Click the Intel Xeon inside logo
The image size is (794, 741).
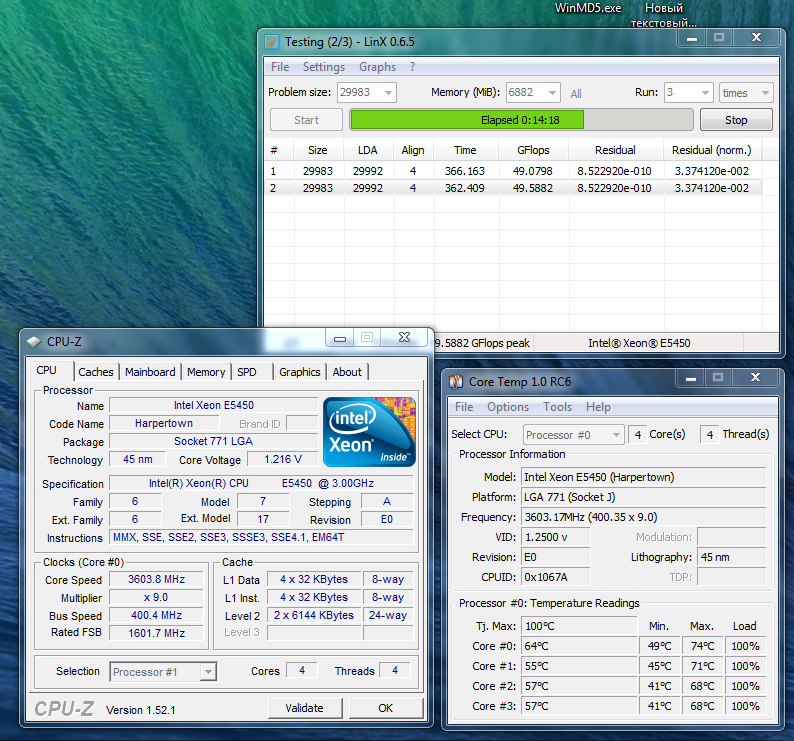368,431
